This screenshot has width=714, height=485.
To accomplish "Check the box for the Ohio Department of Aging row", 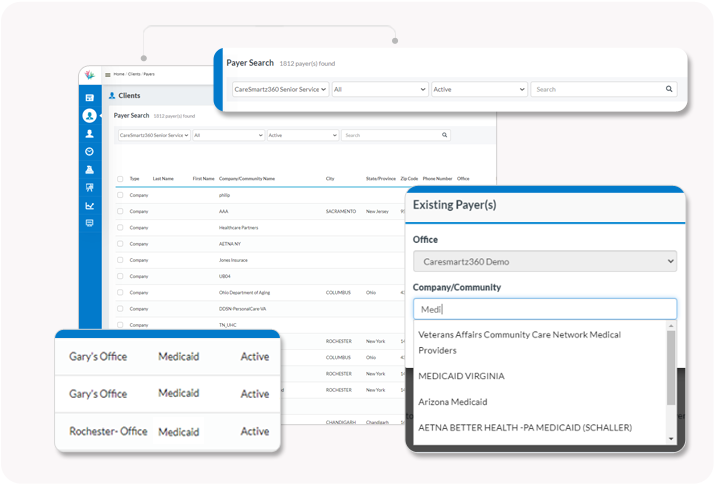I will [120, 292].
